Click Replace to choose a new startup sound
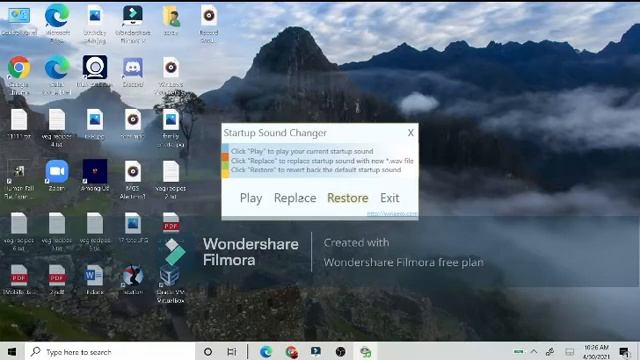 tap(295, 198)
